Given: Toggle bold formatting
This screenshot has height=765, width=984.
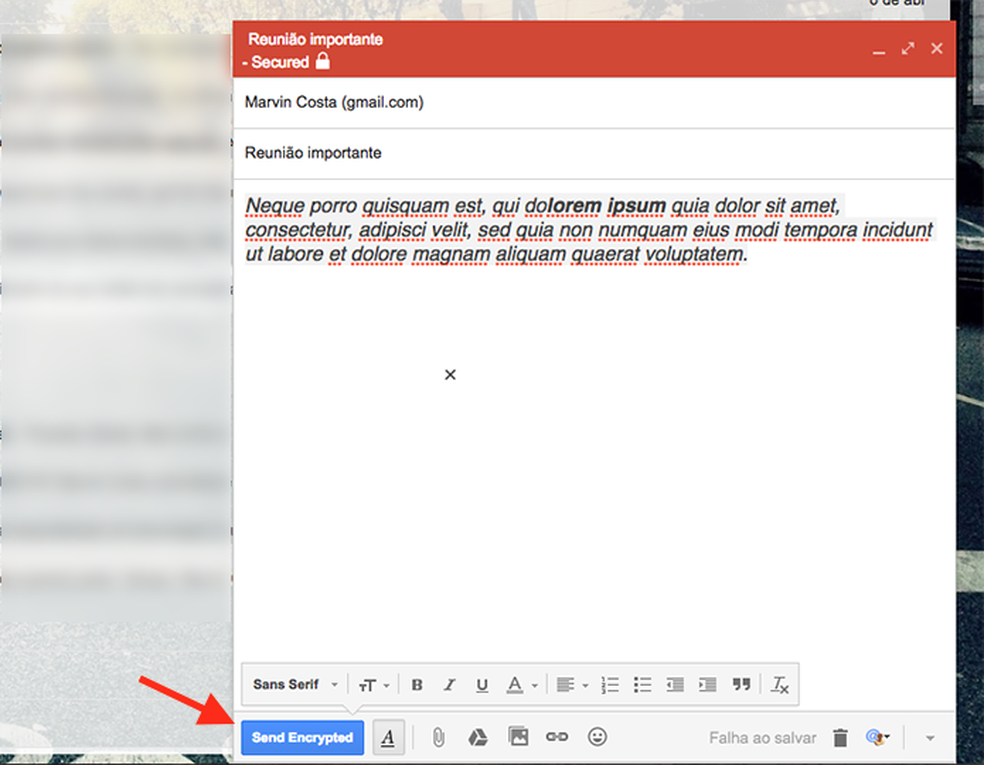Looking at the screenshot, I should 417,684.
